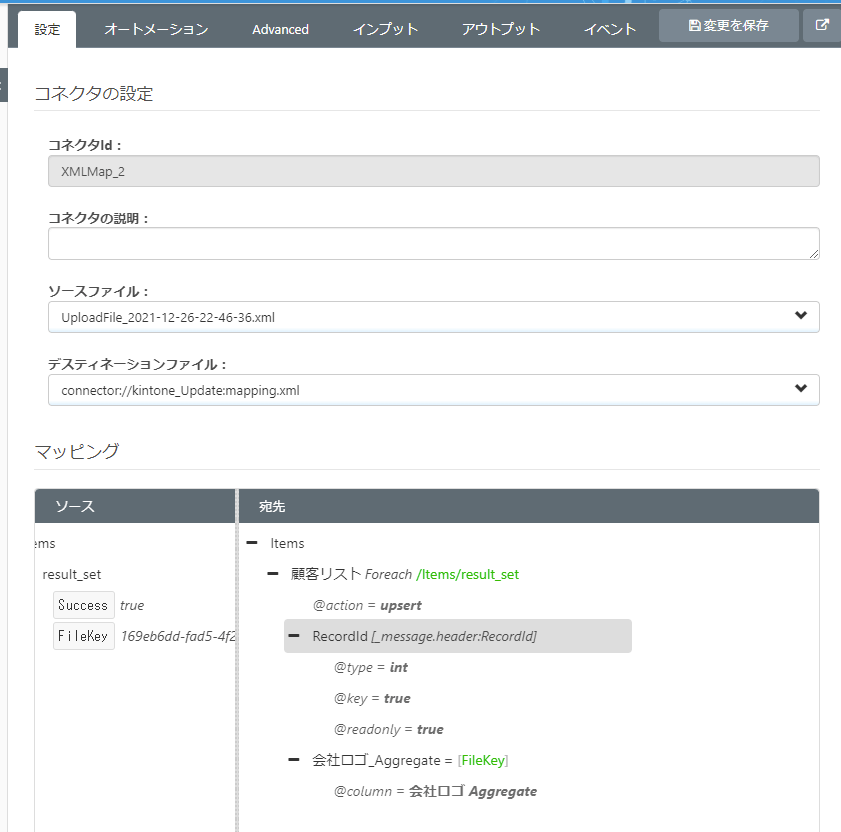This screenshot has height=832, width=841.
Task: Open the Advanced tab
Action: [280, 29]
